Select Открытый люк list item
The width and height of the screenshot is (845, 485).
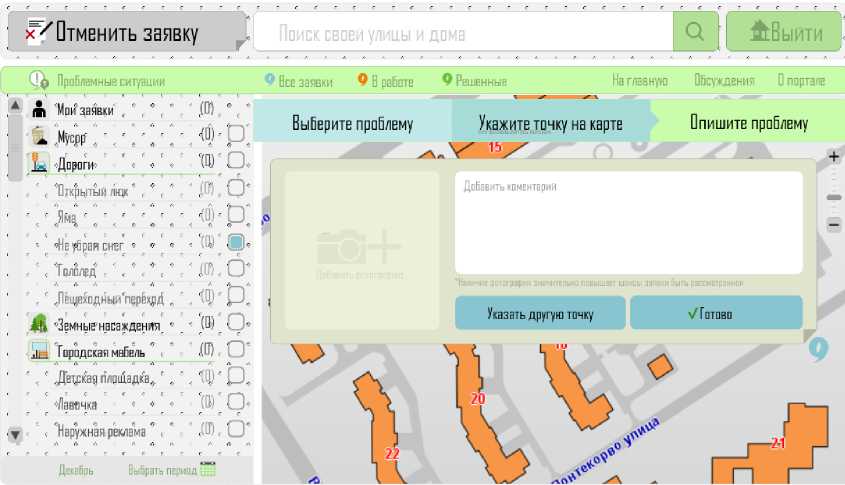point(92,191)
